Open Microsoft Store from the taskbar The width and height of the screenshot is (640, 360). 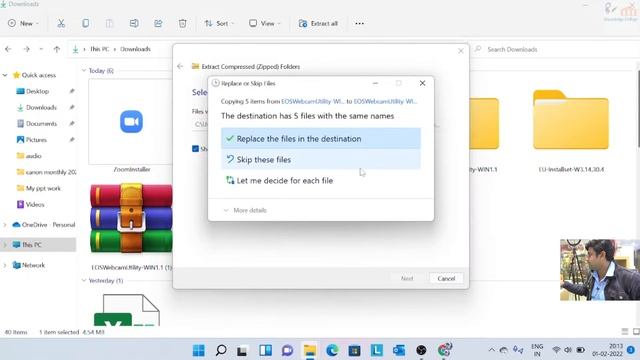(354, 350)
